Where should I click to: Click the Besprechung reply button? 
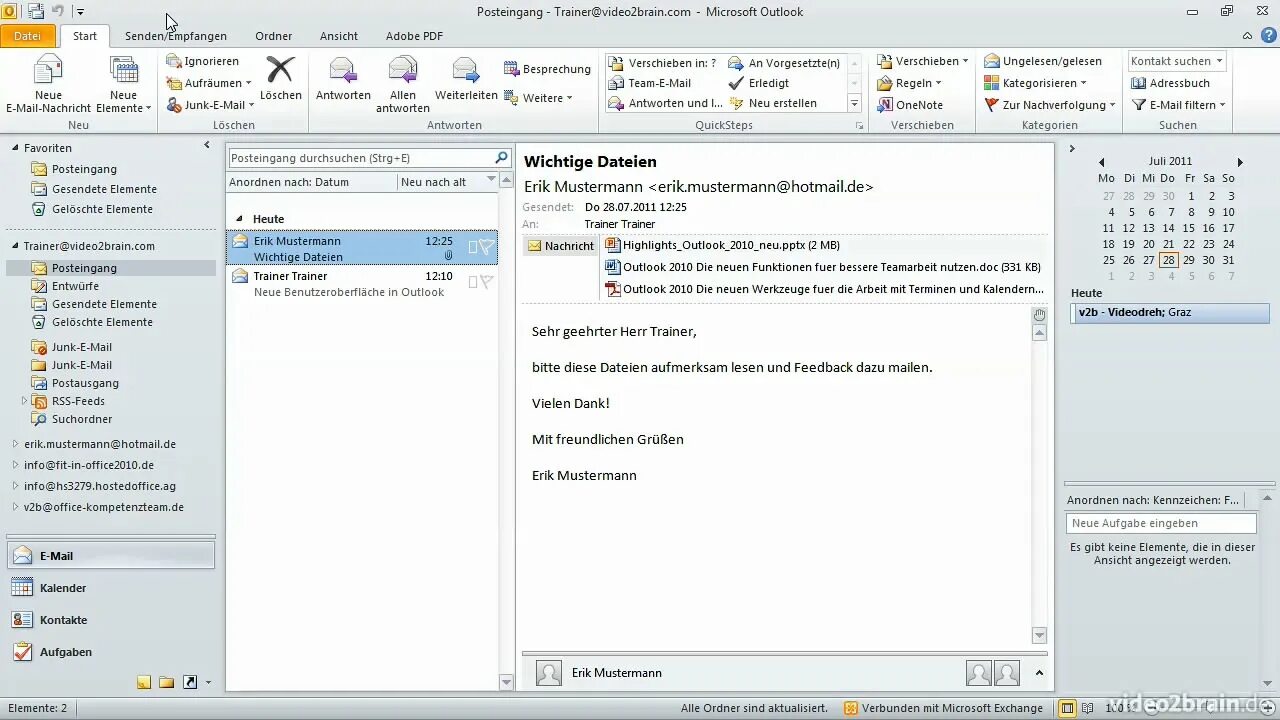click(x=548, y=69)
